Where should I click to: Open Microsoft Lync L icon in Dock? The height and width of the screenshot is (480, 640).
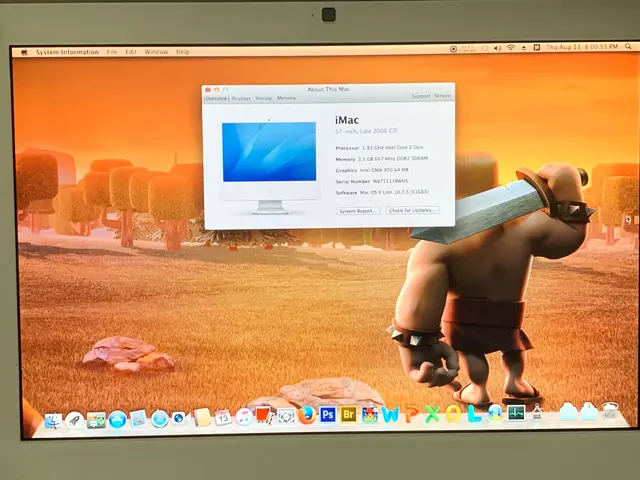click(x=474, y=413)
